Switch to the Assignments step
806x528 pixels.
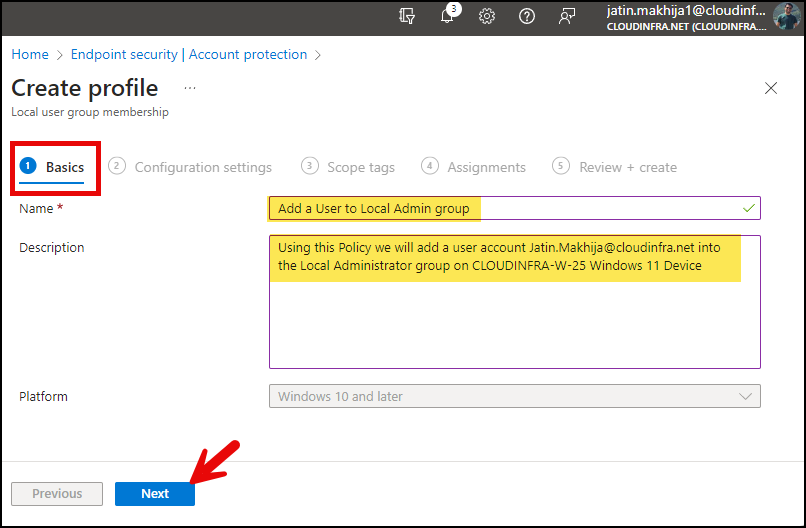click(473, 167)
